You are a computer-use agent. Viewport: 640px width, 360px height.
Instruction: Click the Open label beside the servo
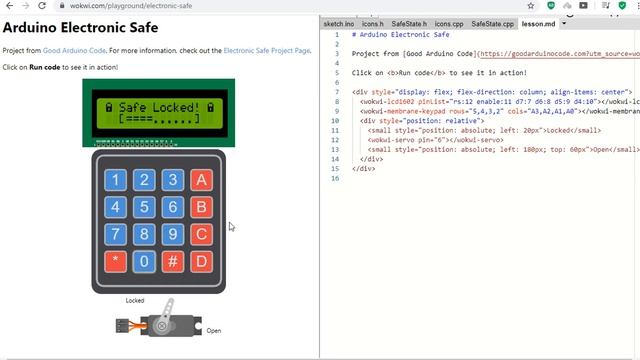coord(214,331)
